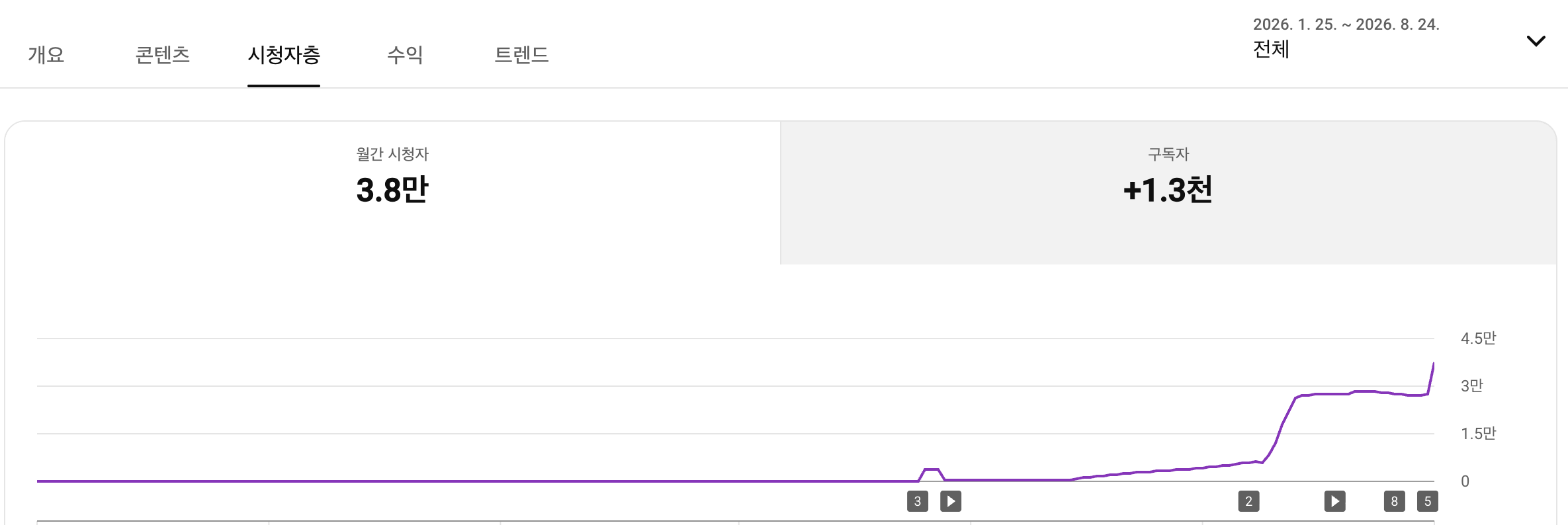
Task: Click the video marker between badges 2 and 8
Action: coord(1334,501)
